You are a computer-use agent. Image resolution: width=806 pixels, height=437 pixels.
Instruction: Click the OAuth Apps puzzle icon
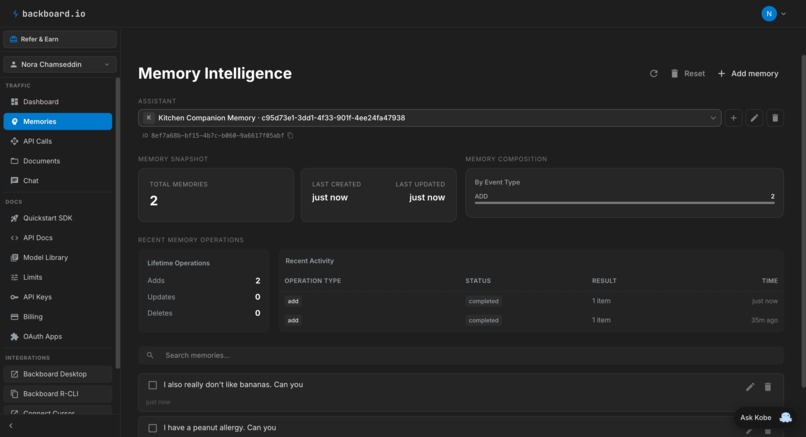click(14, 336)
